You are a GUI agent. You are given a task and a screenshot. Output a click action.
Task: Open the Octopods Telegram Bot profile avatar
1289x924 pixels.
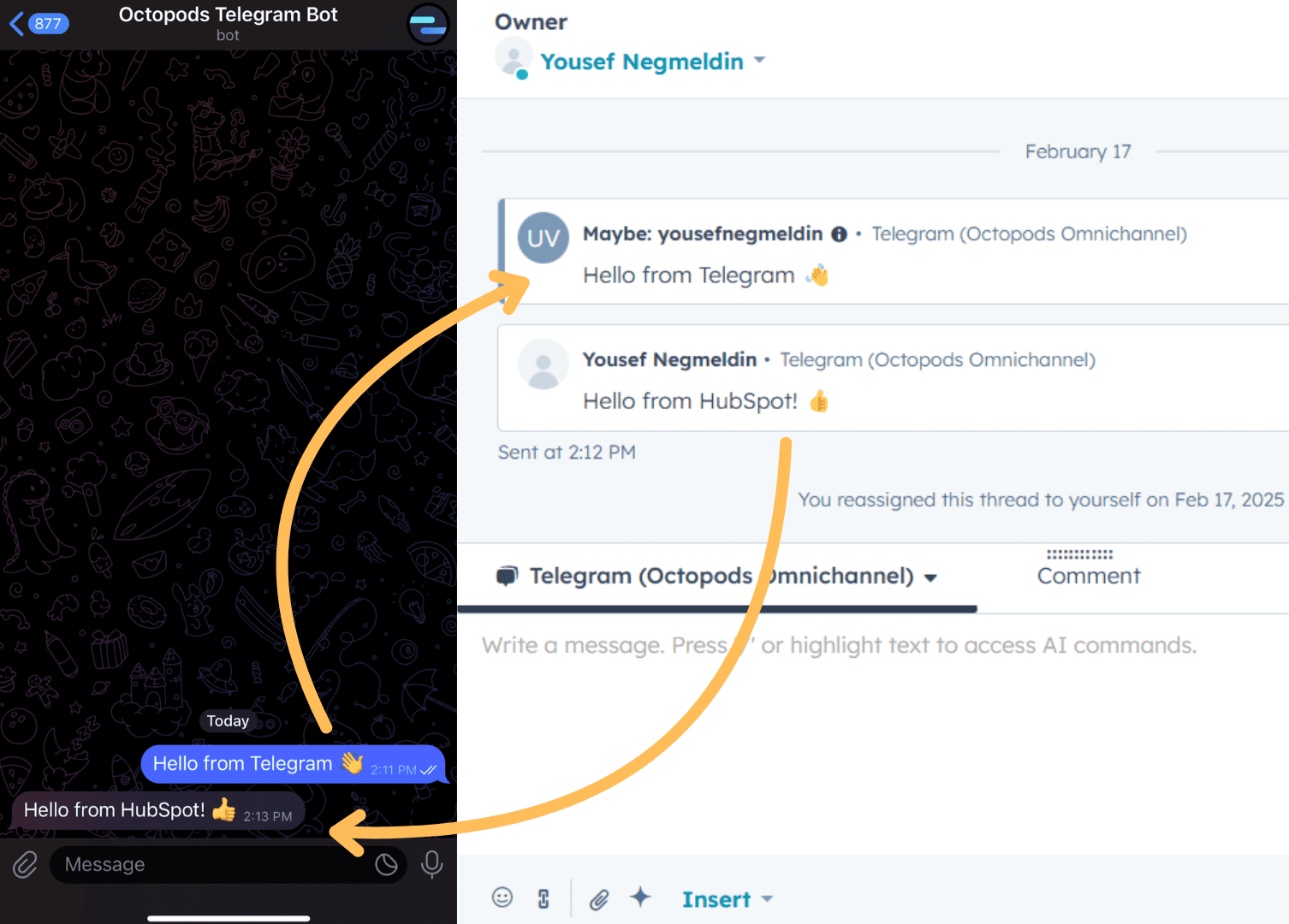(x=428, y=25)
